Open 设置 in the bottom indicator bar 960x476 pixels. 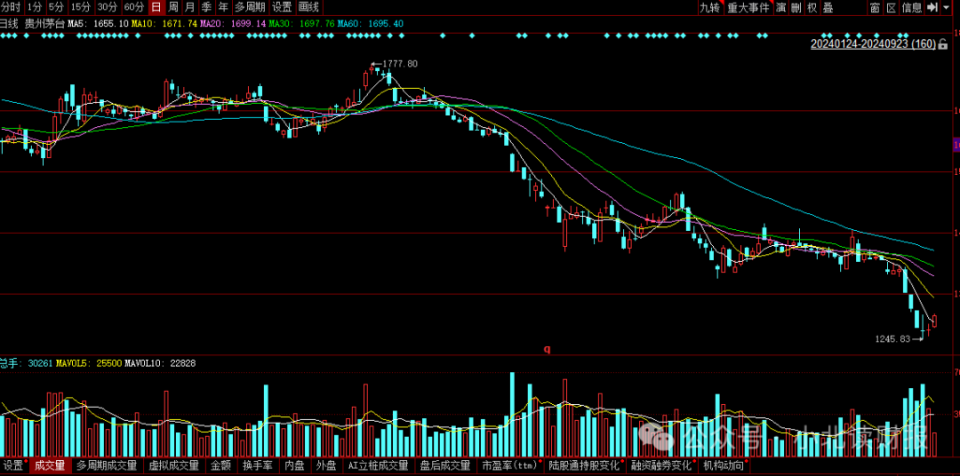point(13,466)
